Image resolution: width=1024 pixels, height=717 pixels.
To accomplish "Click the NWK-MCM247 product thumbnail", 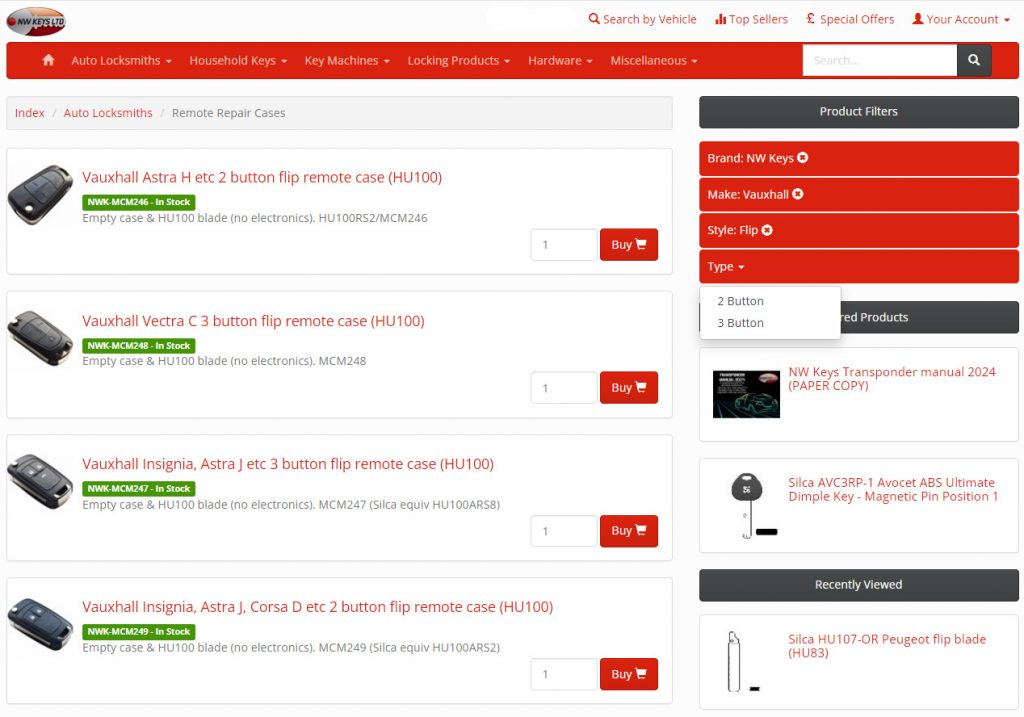I will tap(40, 481).
